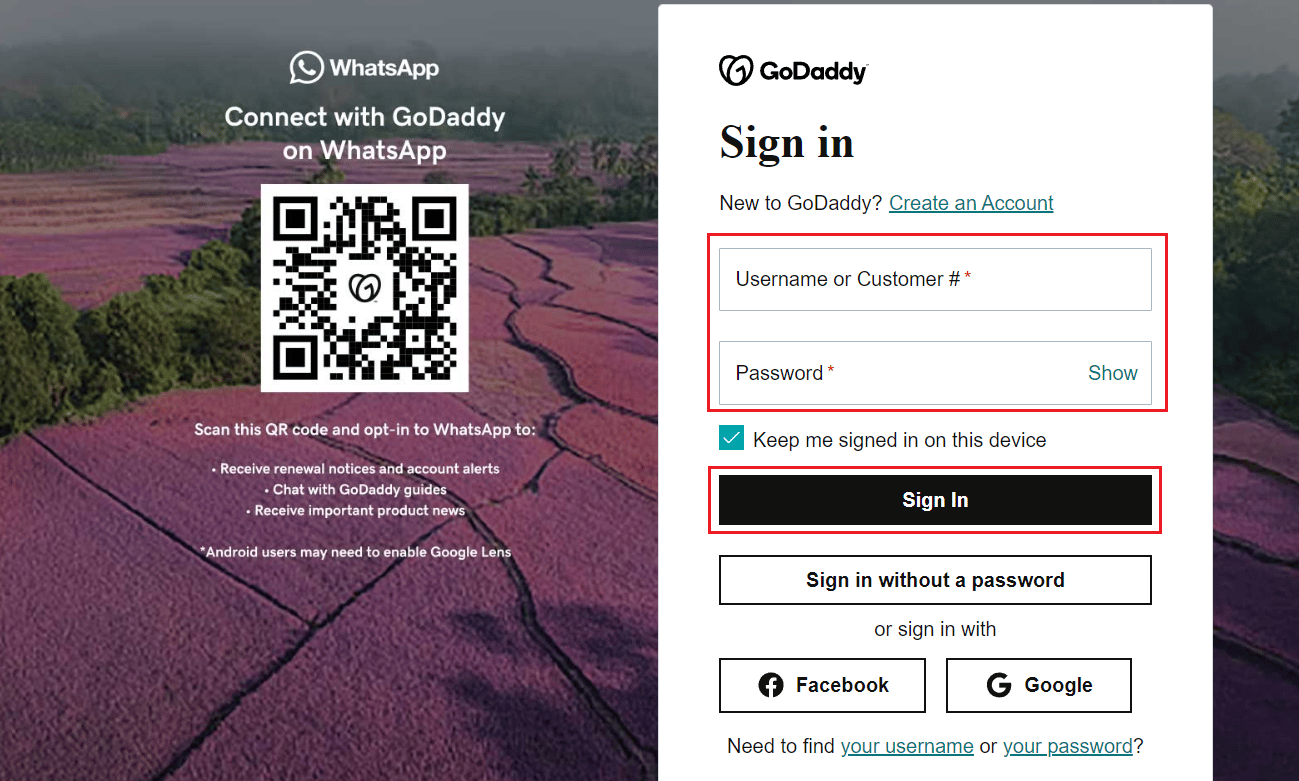Click the Google G icon
The width and height of the screenshot is (1299, 781).
[x=999, y=685]
